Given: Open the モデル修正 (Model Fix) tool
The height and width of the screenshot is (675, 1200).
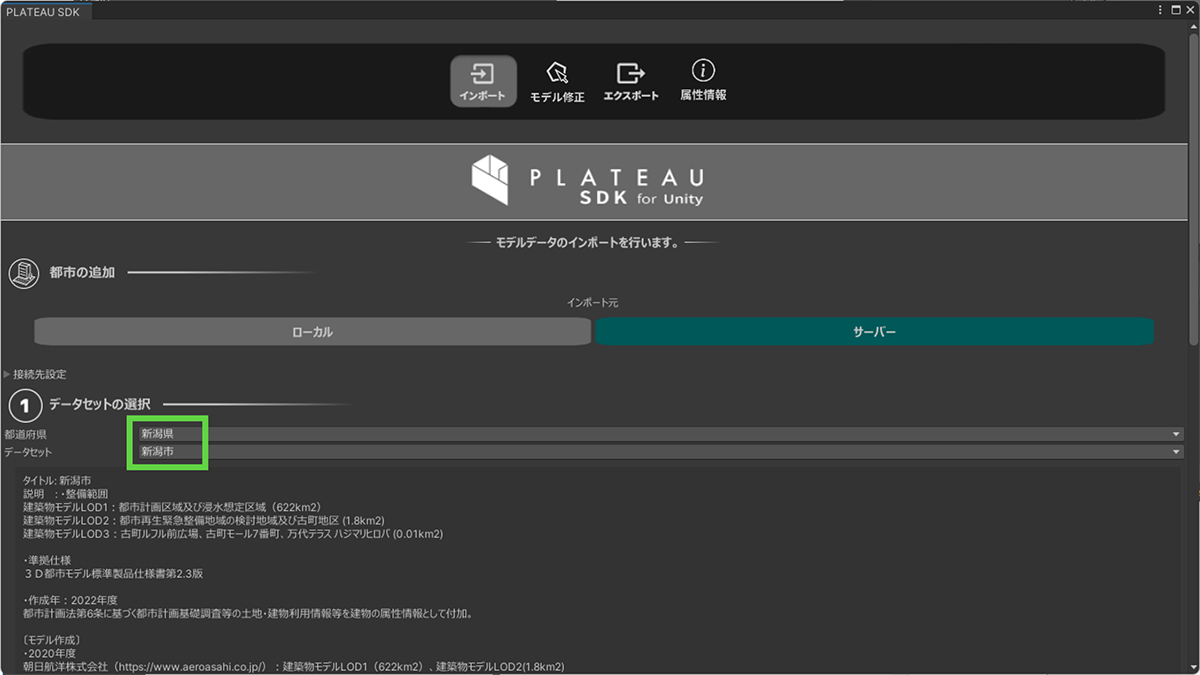Looking at the screenshot, I should [557, 81].
